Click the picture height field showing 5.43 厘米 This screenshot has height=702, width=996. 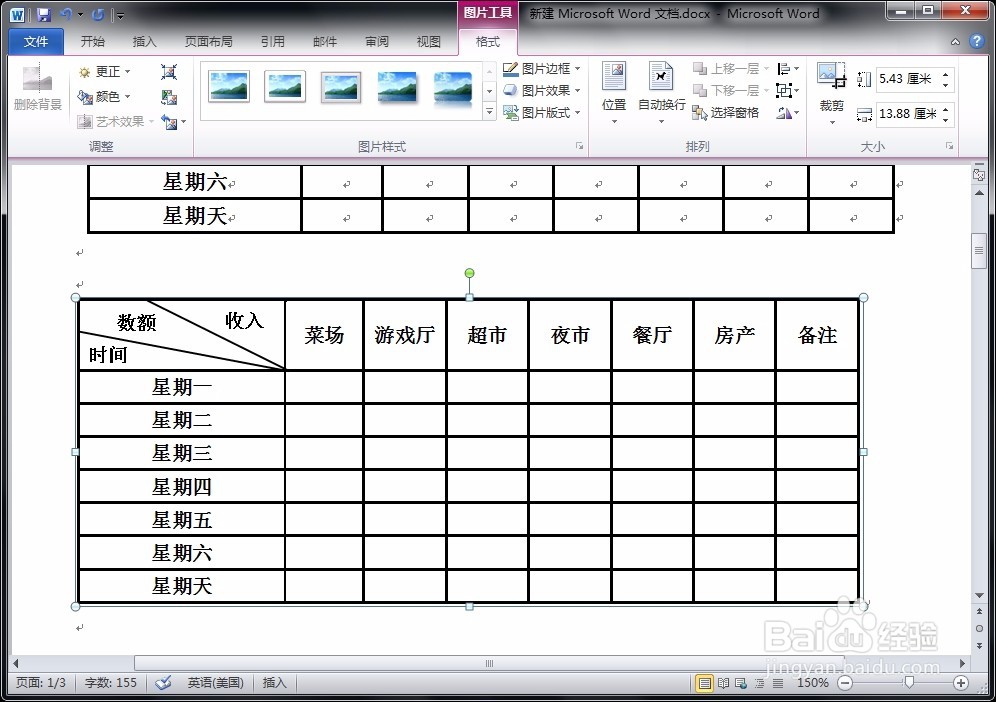click(908, 79)
